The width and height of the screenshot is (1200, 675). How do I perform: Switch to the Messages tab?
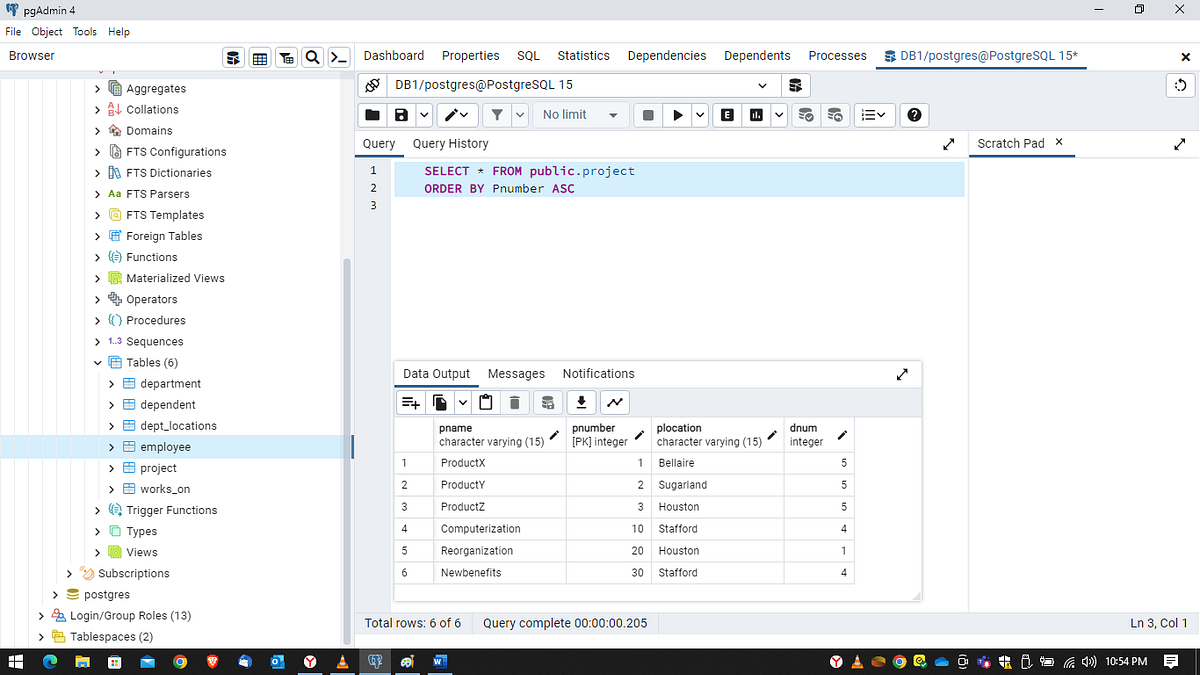tap(516, 374)
